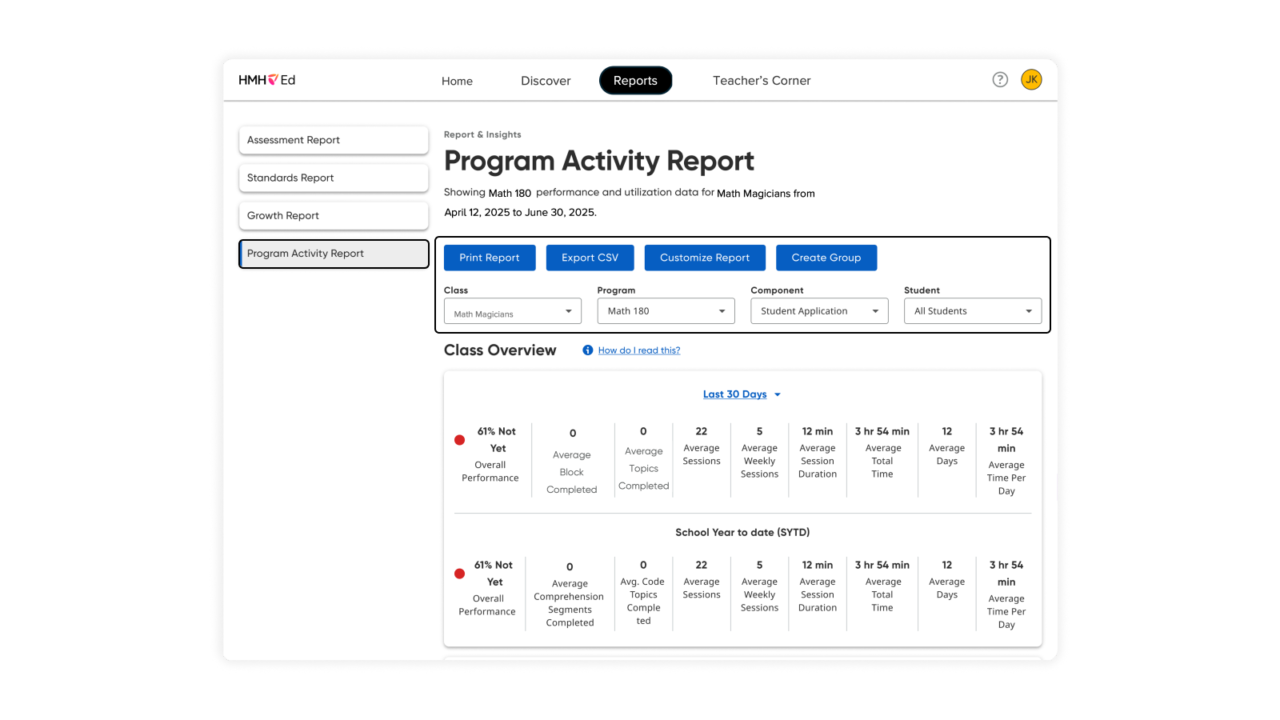Click the Customize Report button
Image resolution: width=1280 pixels, height=720 pixels.
point(705,258)
